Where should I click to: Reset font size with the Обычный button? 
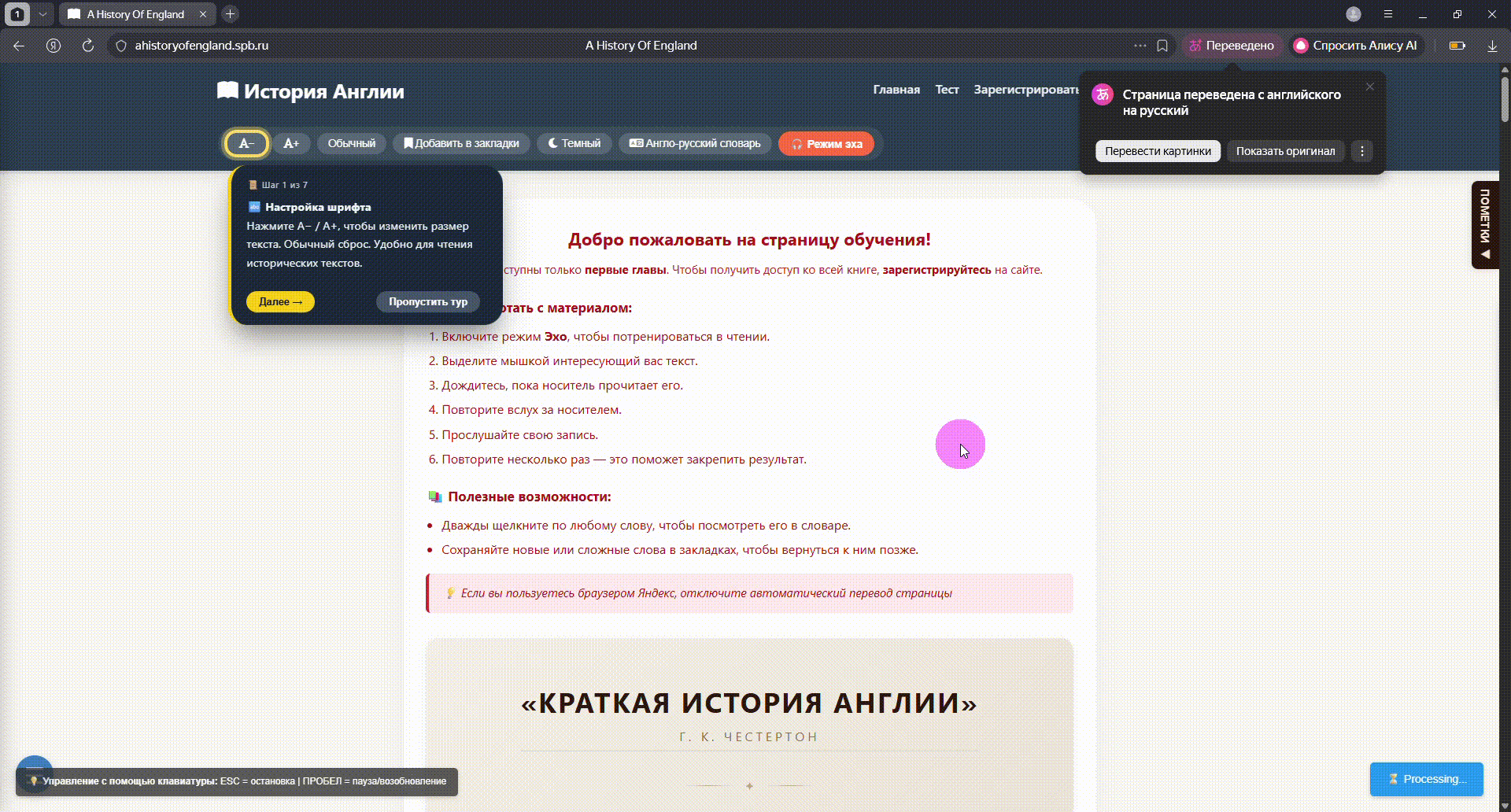(x=352, y=143)
